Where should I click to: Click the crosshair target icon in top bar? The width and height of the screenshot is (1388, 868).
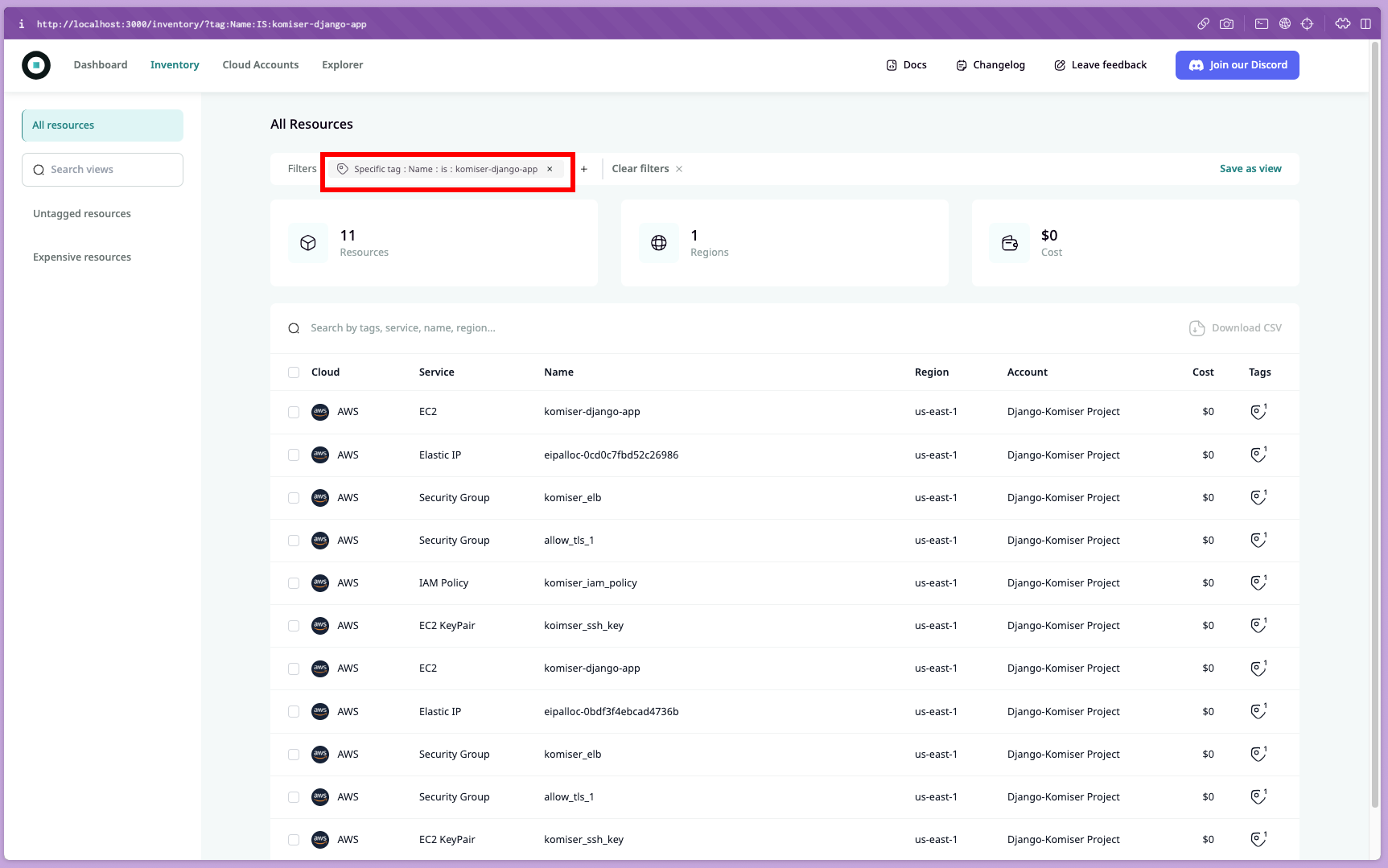pos(1308,24)
